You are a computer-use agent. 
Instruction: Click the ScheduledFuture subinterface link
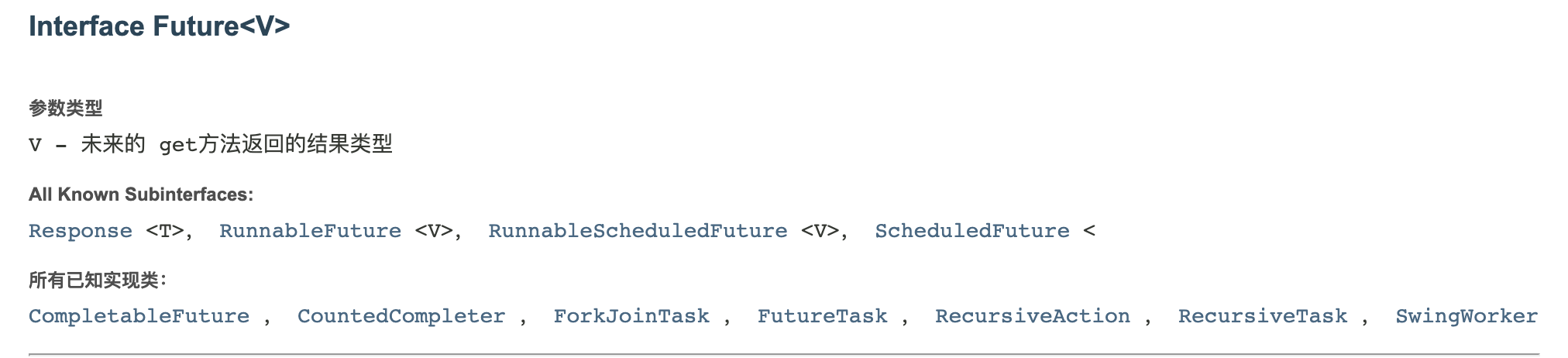pos(971,231)
